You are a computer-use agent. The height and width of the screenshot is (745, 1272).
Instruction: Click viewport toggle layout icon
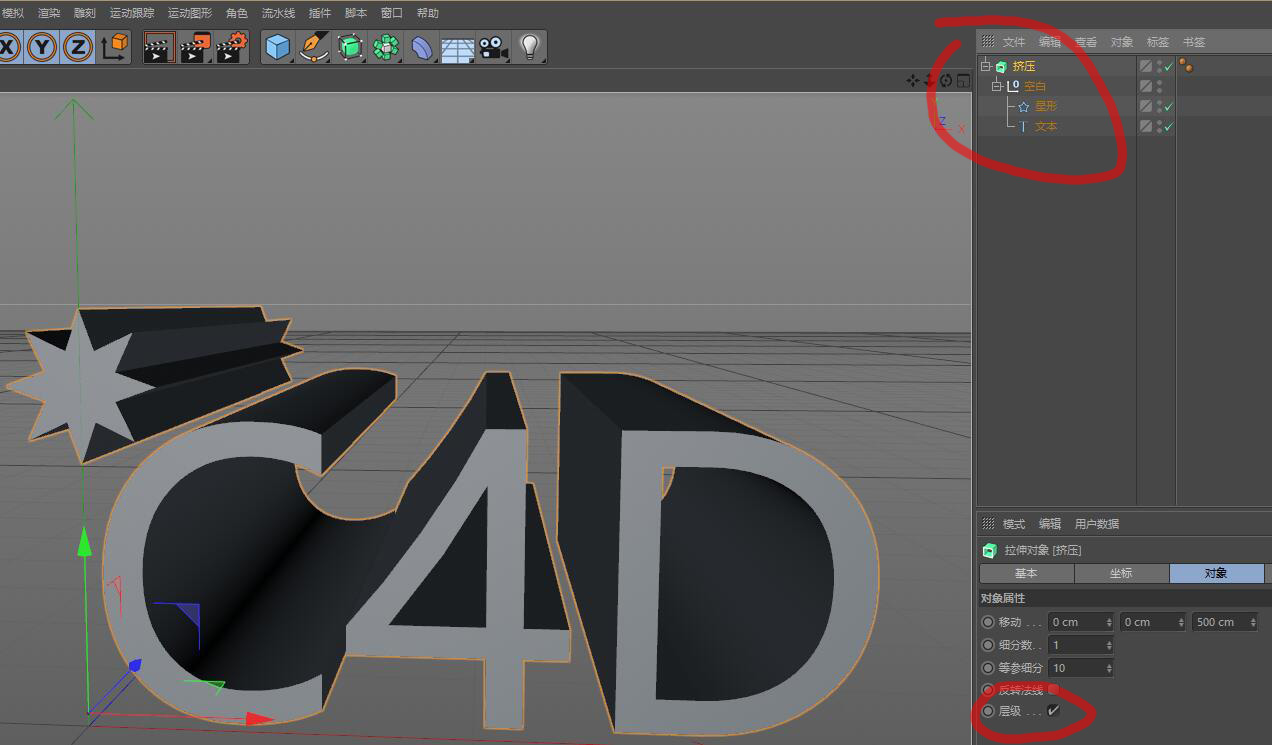pyautogui.click(x=963, y=81)
